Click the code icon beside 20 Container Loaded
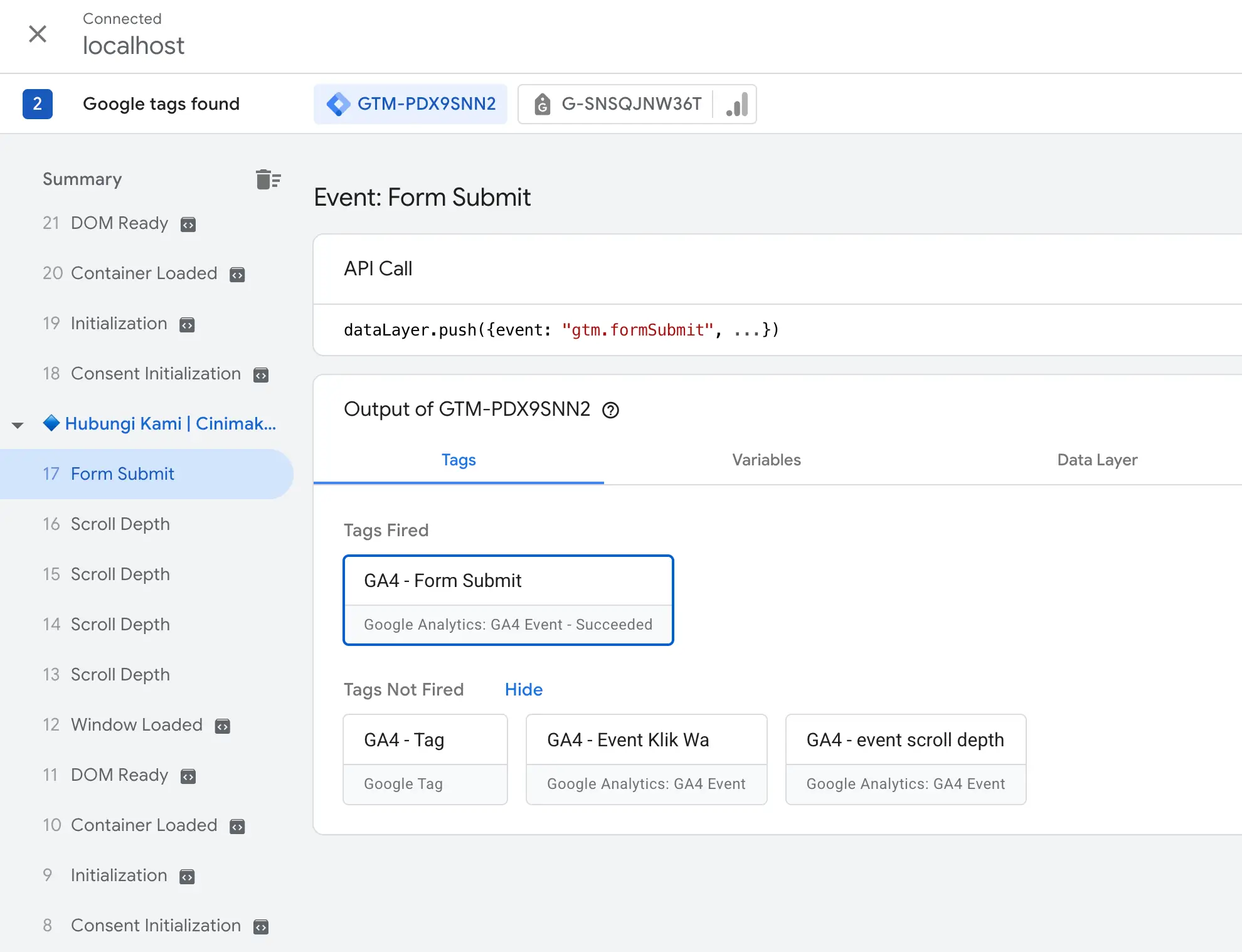Viewport: 1242px width, 952px height. (x=237, y=274)
